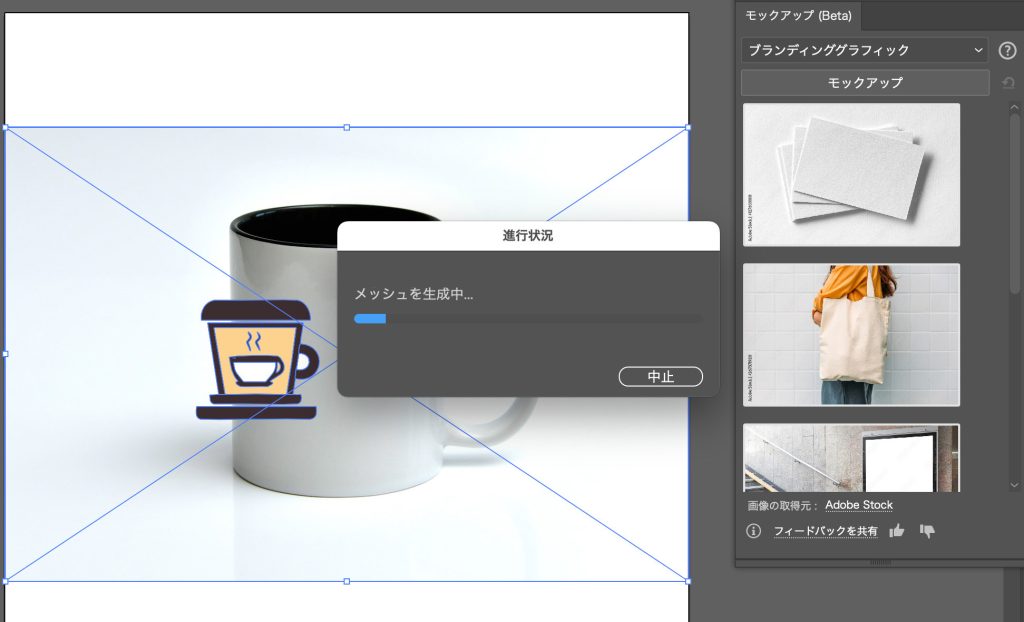This screenshot has width=1024, height=622.
Task: Click scroll-up arrow in mockup list
Action: (x=1015, y=107)
